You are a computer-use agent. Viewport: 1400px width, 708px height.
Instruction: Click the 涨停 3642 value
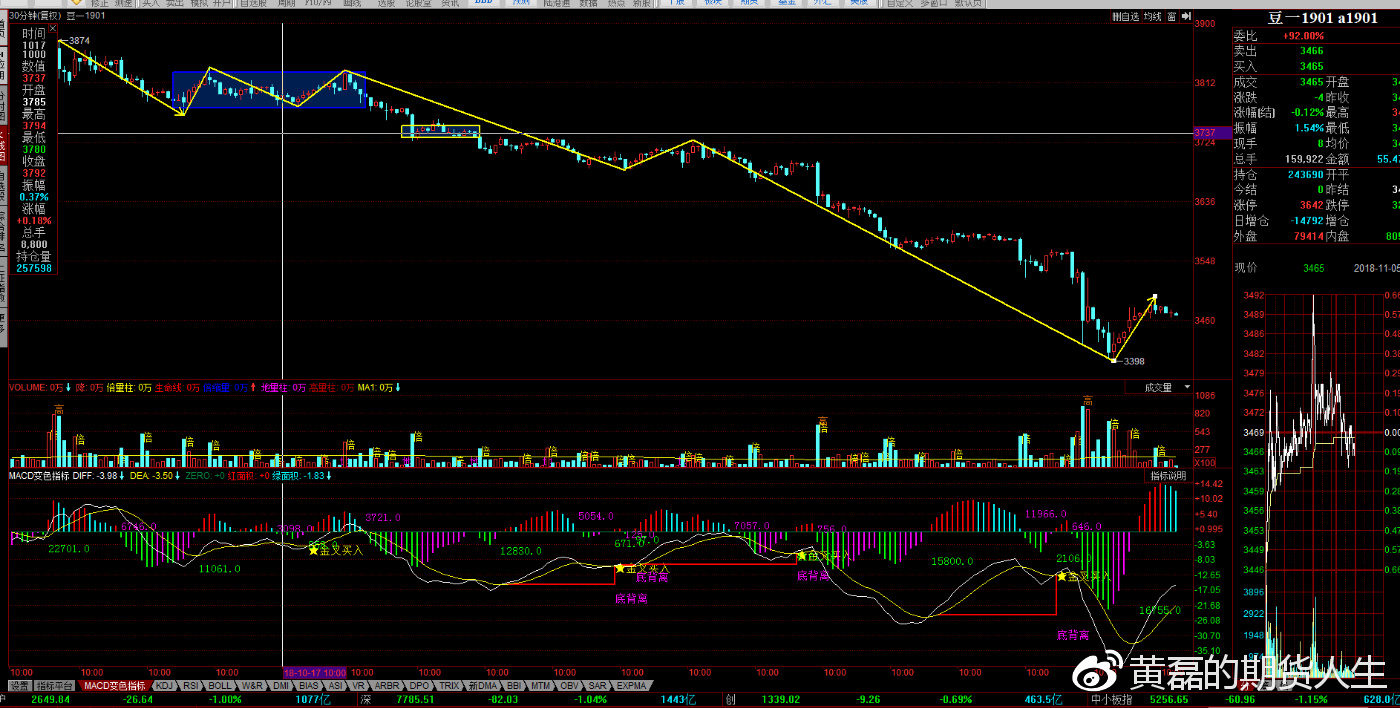tap(1311, 206)
